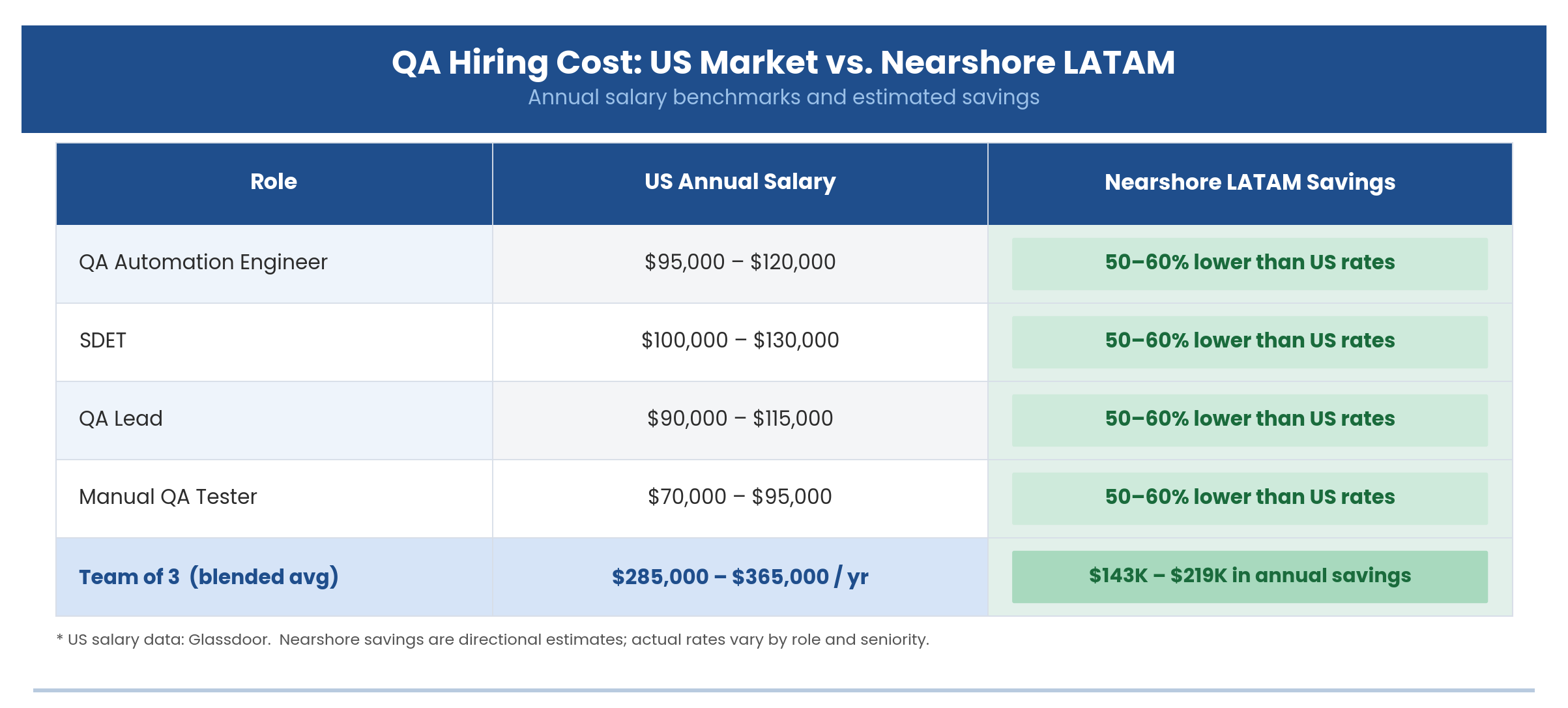This screenshot has width=1568, height=708.
Task: Click the total '$285,000 – $365,000 / yr'
Action: (740, 577)
